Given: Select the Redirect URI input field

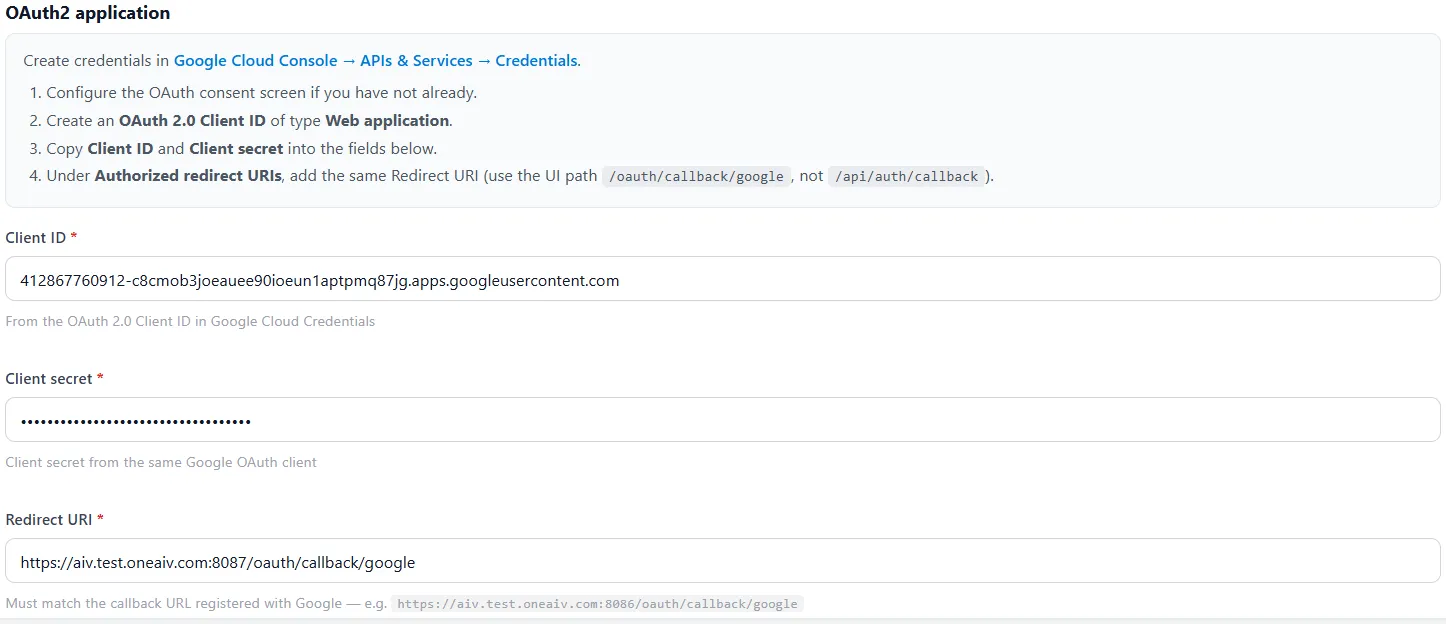Looking at the screenshot, I should point(723,562).
